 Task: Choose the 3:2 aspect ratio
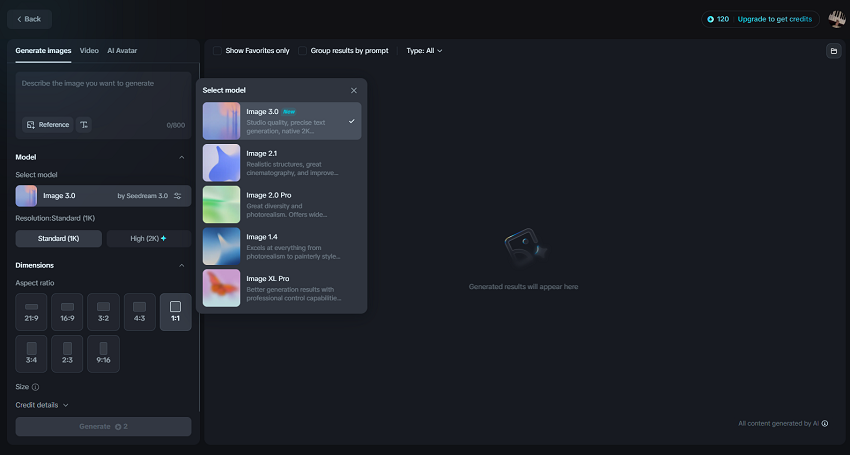(x=104, y=312)
